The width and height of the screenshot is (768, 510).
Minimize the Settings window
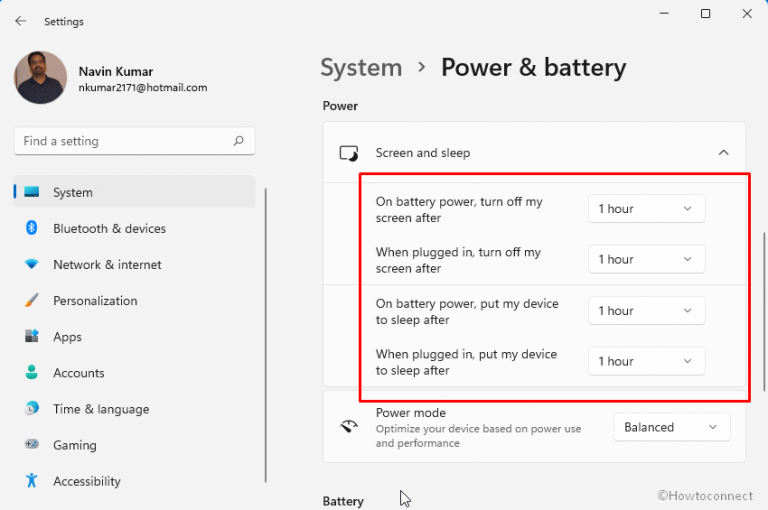tap(664, 14)
